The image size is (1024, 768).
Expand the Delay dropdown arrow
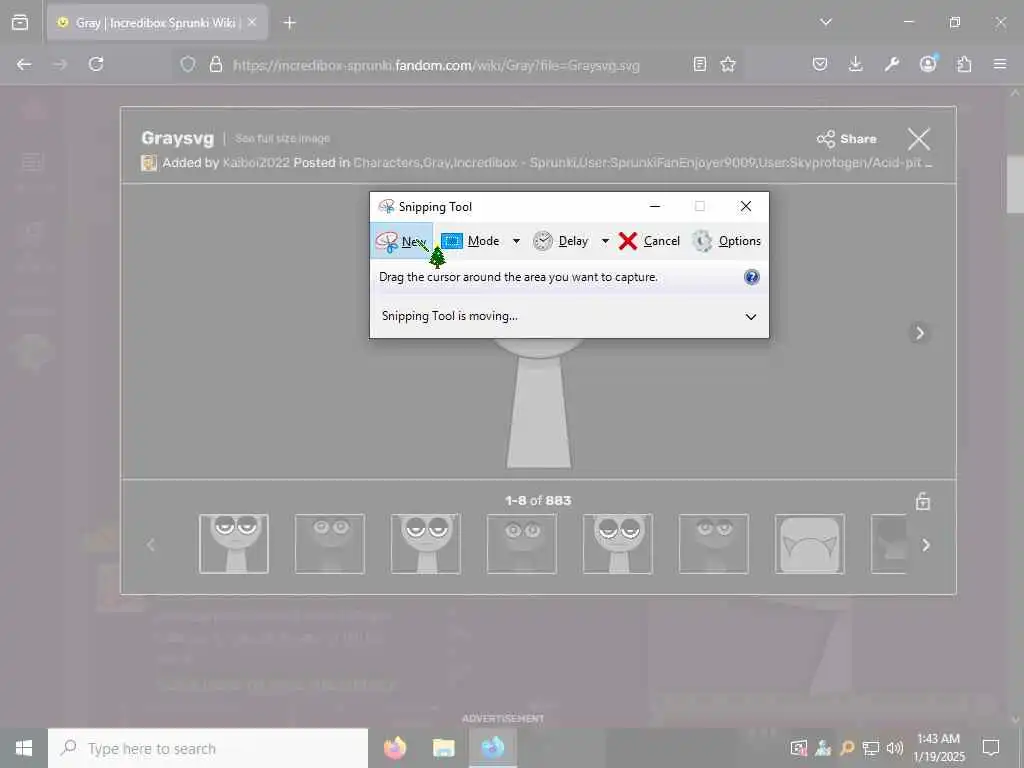coord(605,241)
